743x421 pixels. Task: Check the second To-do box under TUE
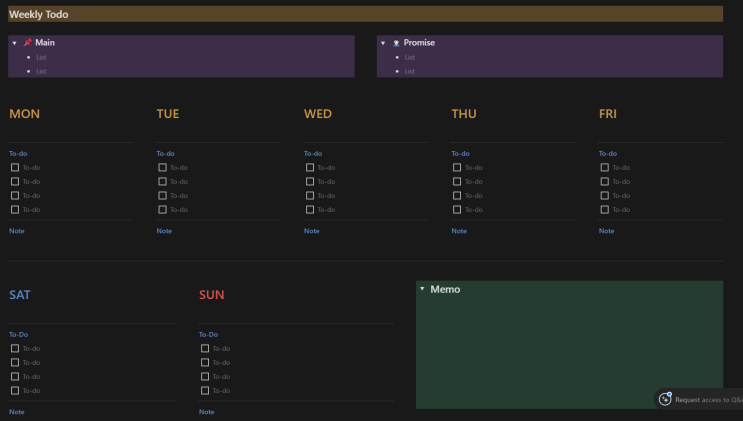[163, 182]
